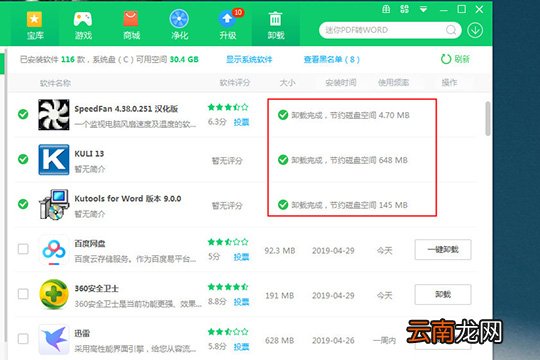Click KULI uninstall complete message 648 MB

click(x=343, y=160)
